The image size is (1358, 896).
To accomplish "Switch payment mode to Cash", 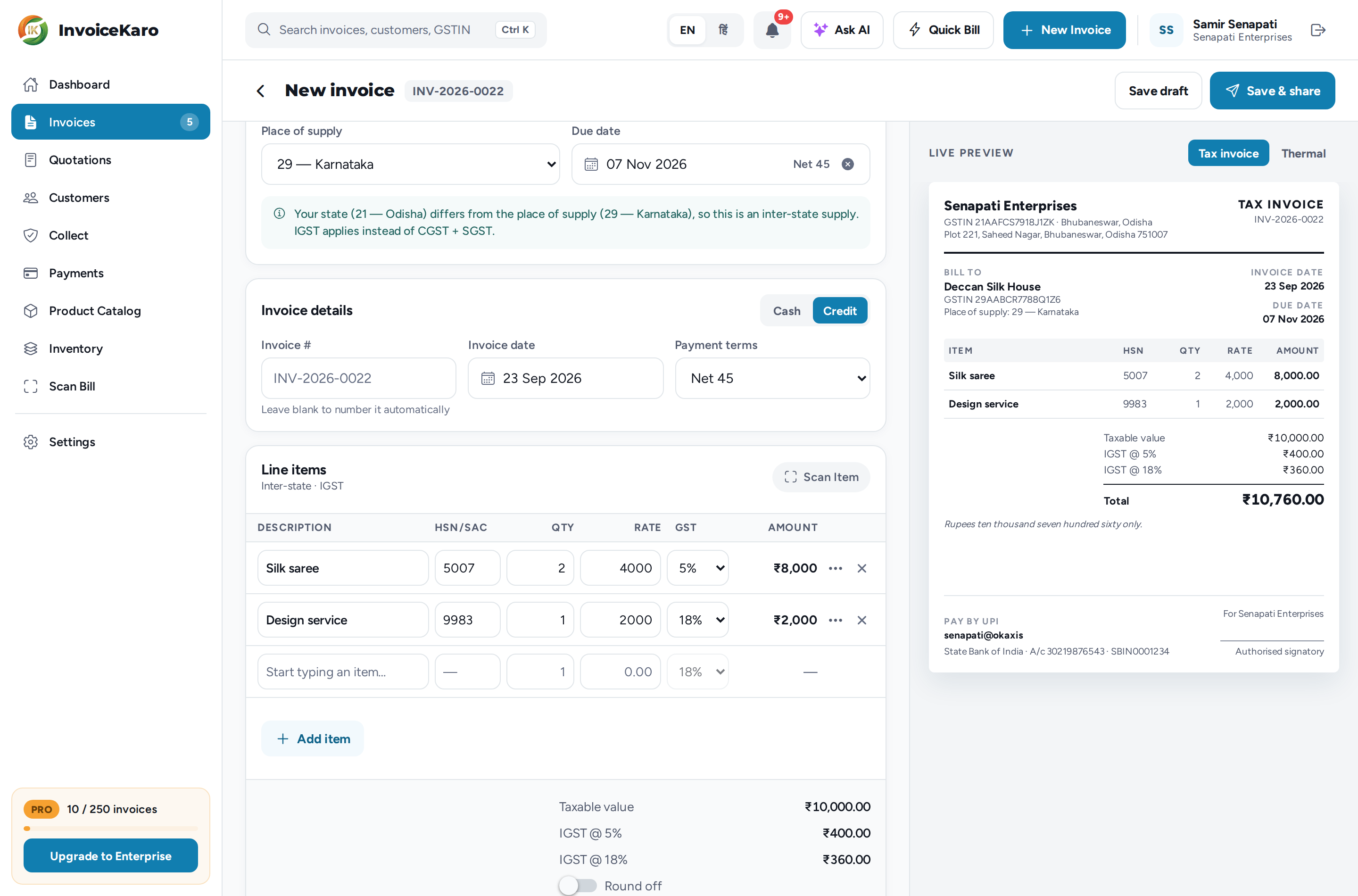I will (787, 311).
